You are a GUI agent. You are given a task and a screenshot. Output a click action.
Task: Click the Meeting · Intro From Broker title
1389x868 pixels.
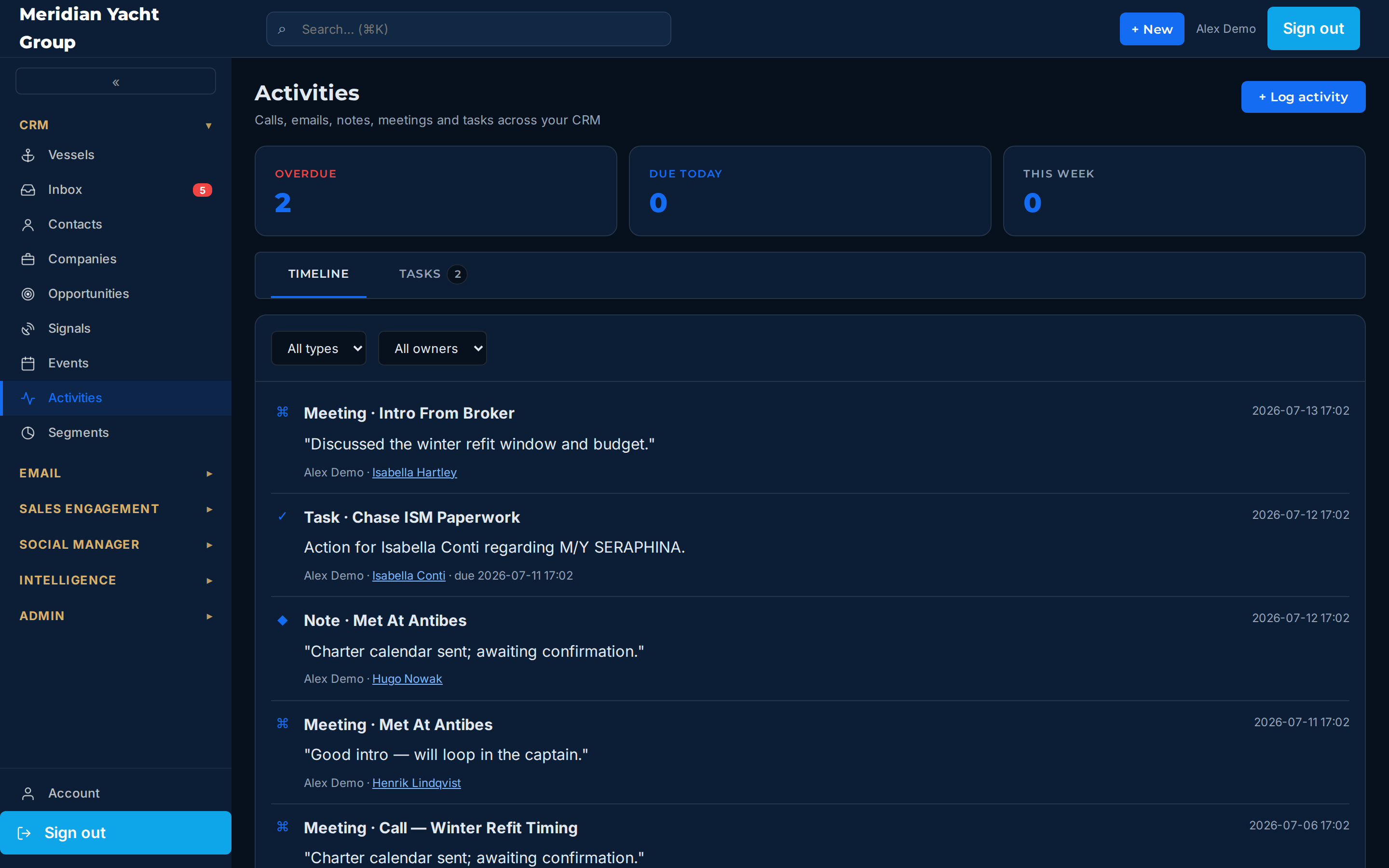pyautogui.click(x=409, y=413)
